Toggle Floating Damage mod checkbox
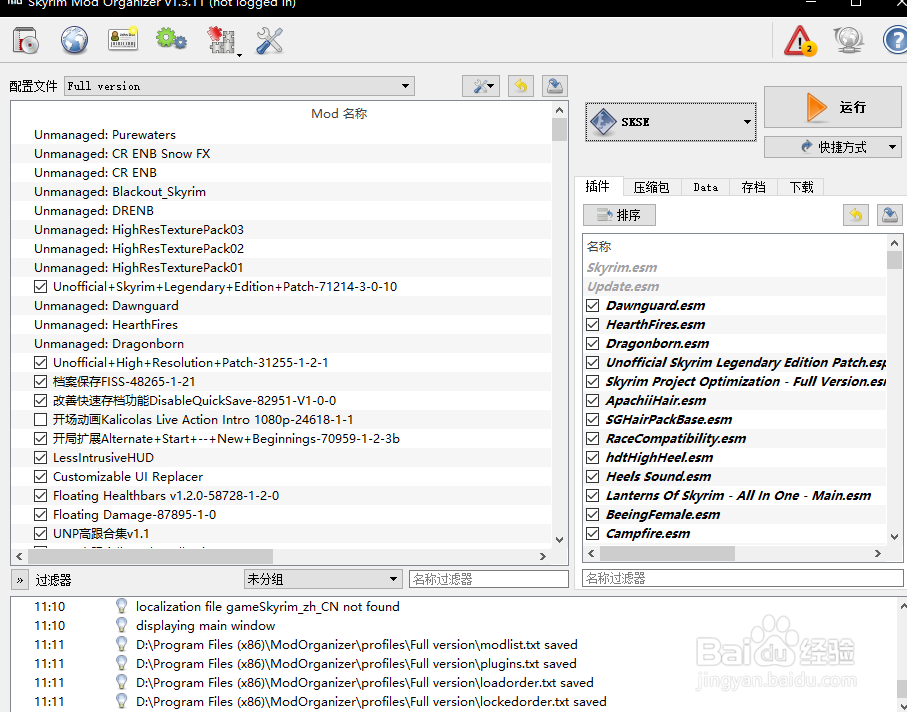 (x=40, y=514)
